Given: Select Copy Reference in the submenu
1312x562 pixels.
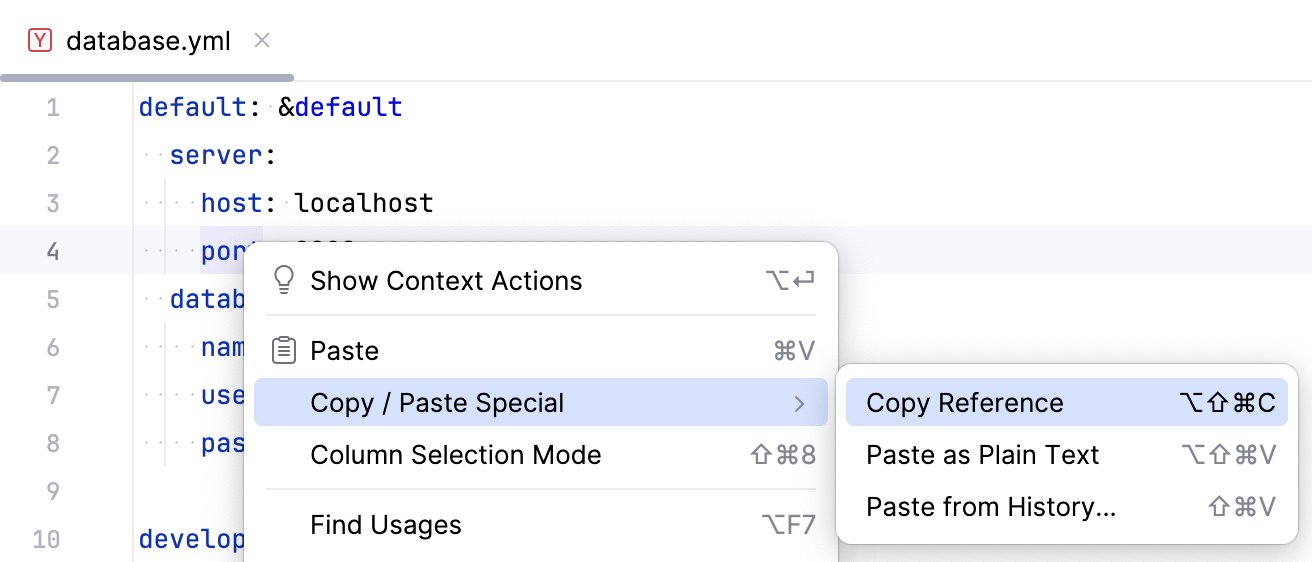Looking at the screenshot, I should (x=965, y=403).
